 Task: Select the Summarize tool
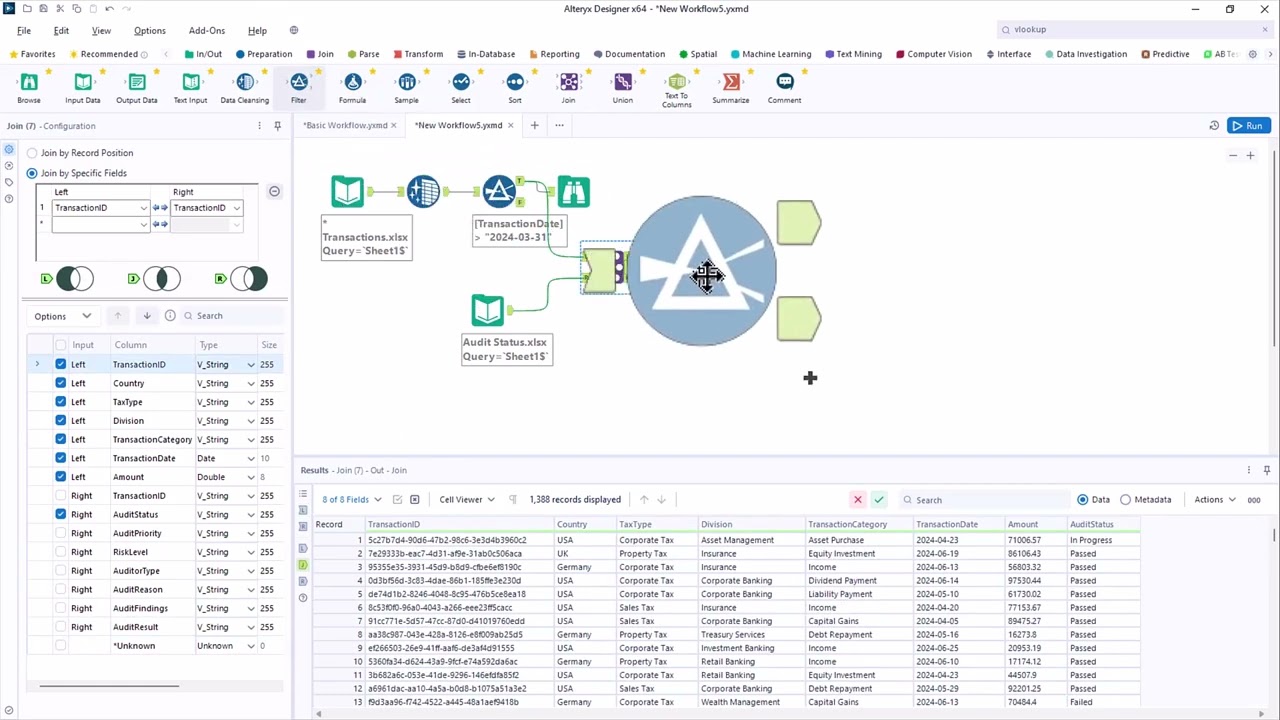click(x=730, y=88)
